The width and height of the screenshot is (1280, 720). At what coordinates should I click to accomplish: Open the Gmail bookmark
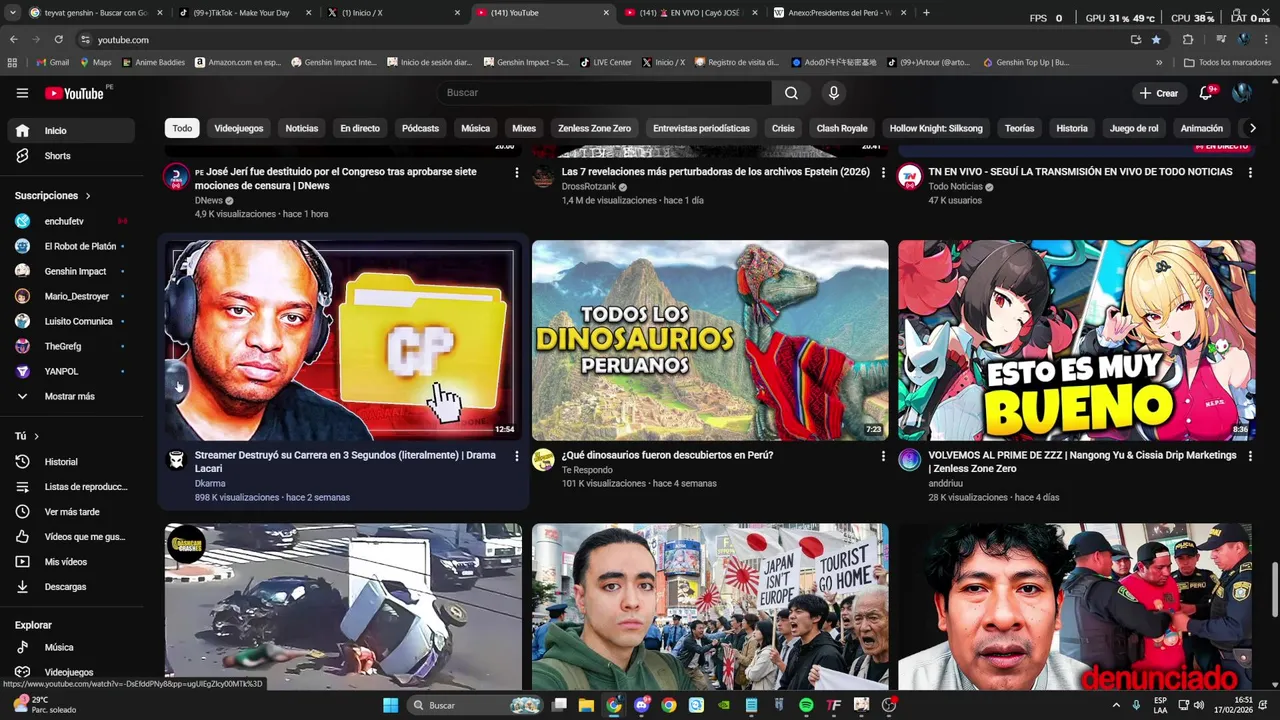point(52,62)
